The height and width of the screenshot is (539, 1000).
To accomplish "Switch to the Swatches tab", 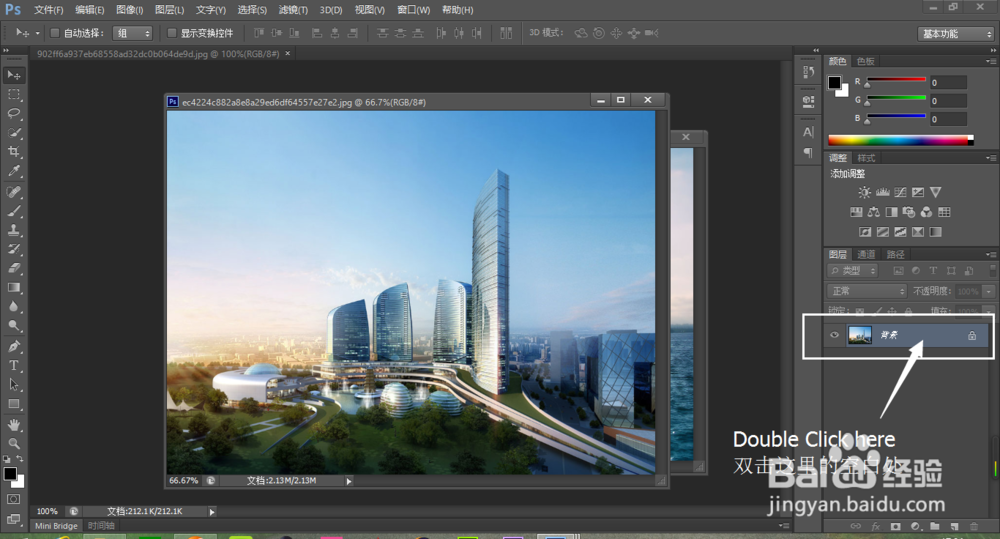I will (x=865, y=61).
